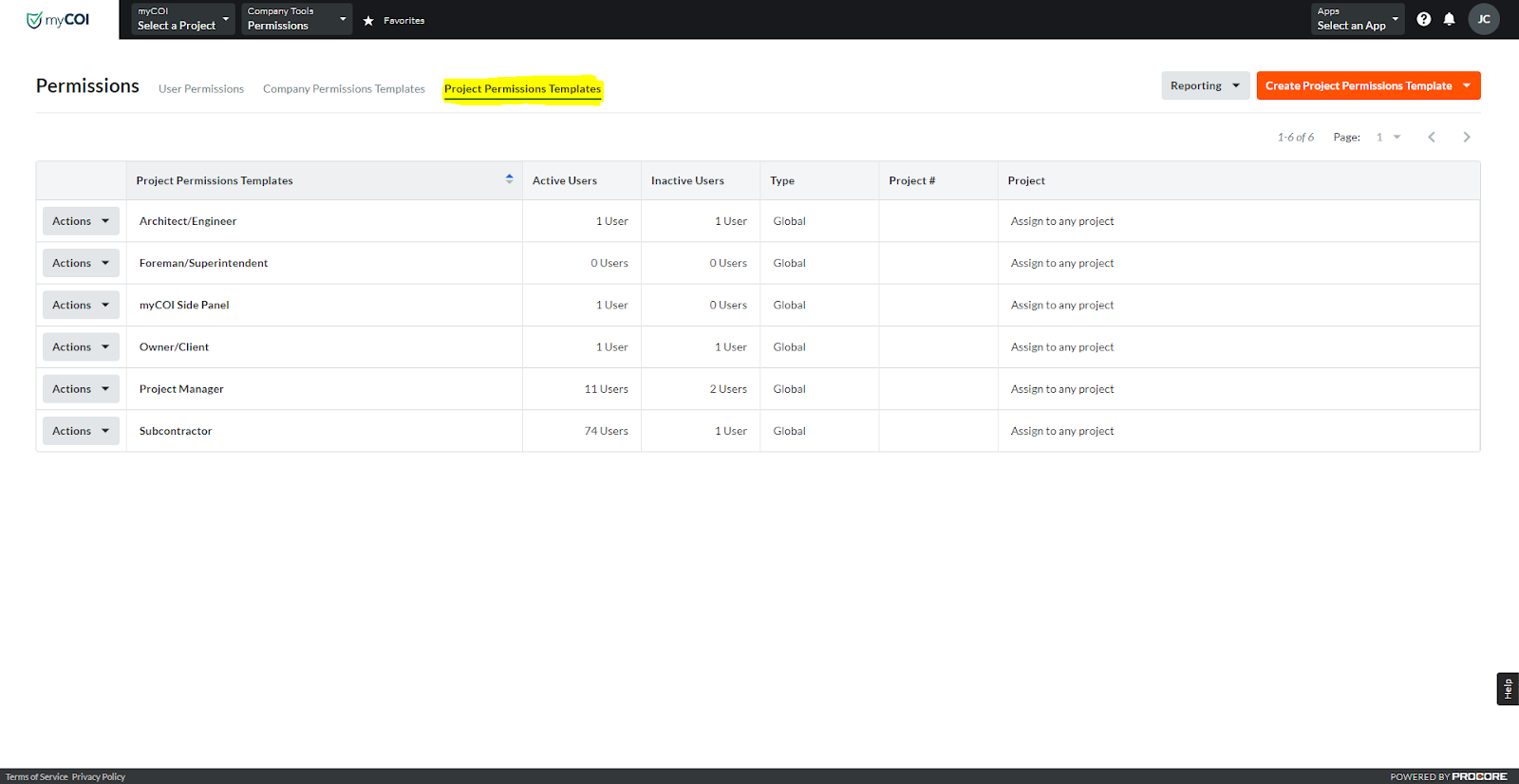This screenshot has width=1519, height=784.
Task: Open the Page number dropdown
Action: [x=1388, y=137]
